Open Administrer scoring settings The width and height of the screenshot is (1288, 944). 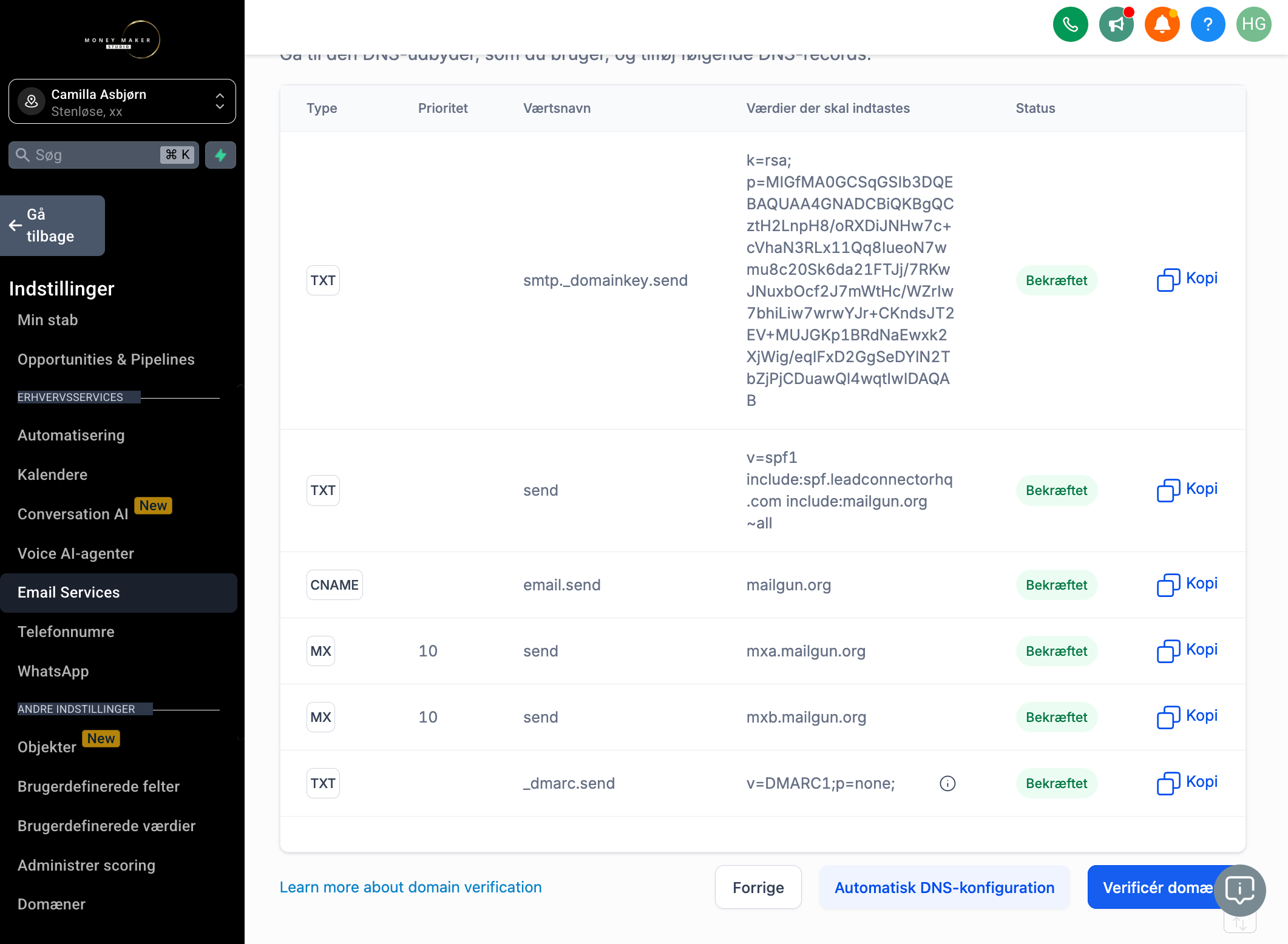pos(87,865)
